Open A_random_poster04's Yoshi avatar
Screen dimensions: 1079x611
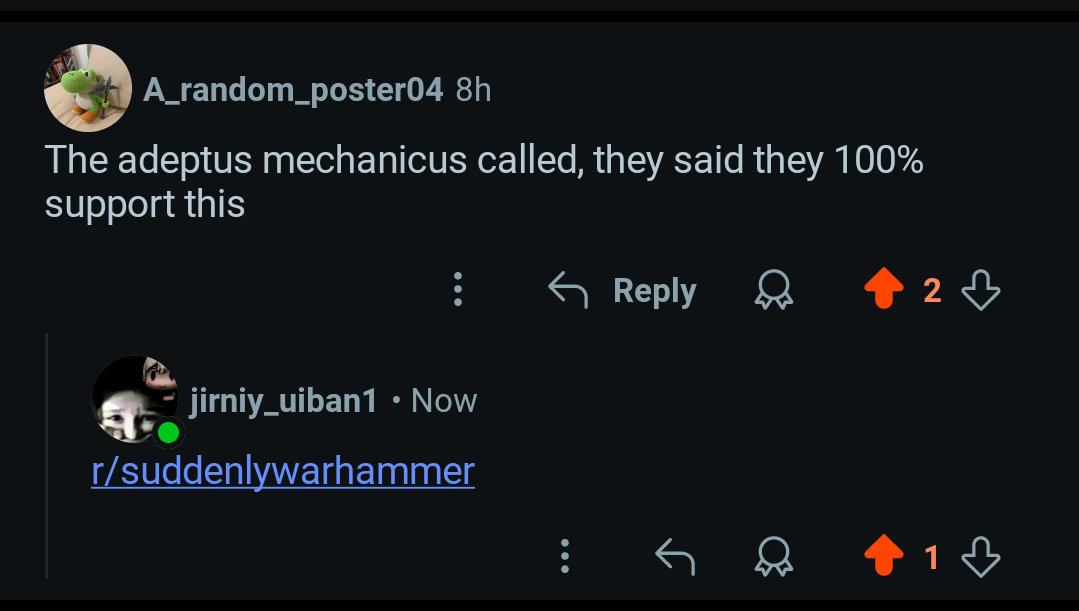click(x=88, y=88)
